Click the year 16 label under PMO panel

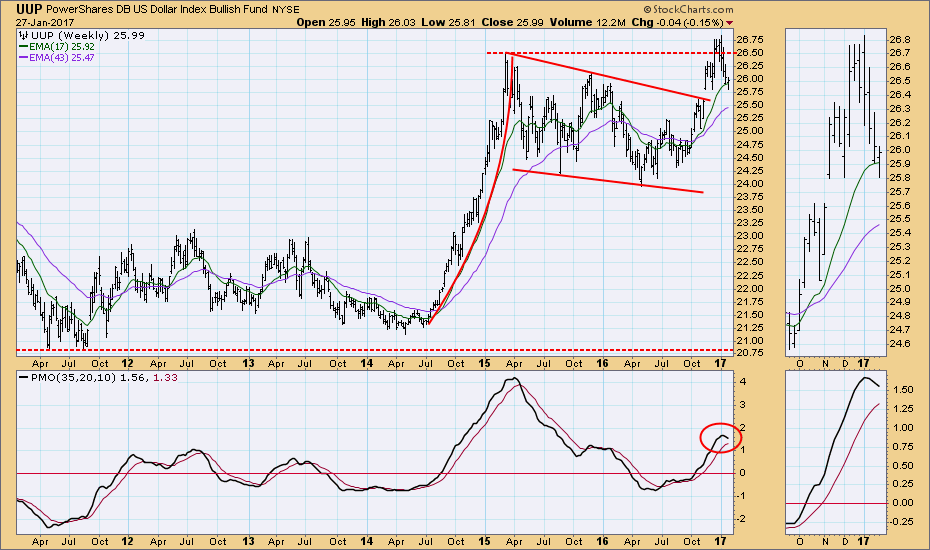pos(603,542)
